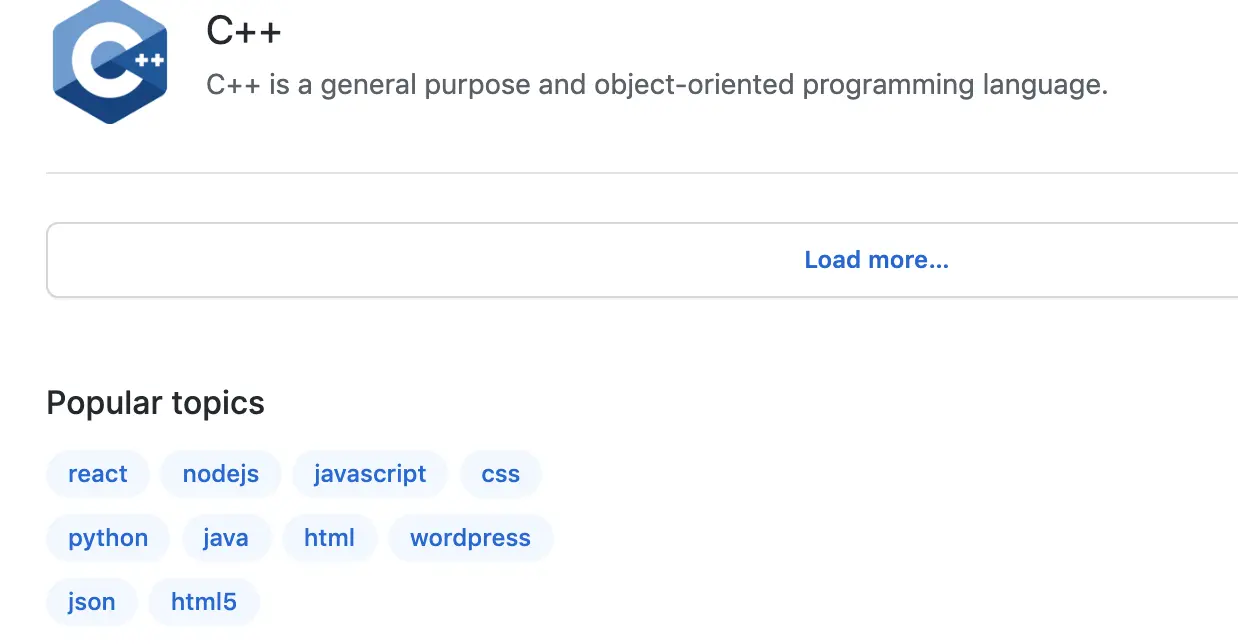
Task: Open the C++ topic title
Action: coord(244,31)
